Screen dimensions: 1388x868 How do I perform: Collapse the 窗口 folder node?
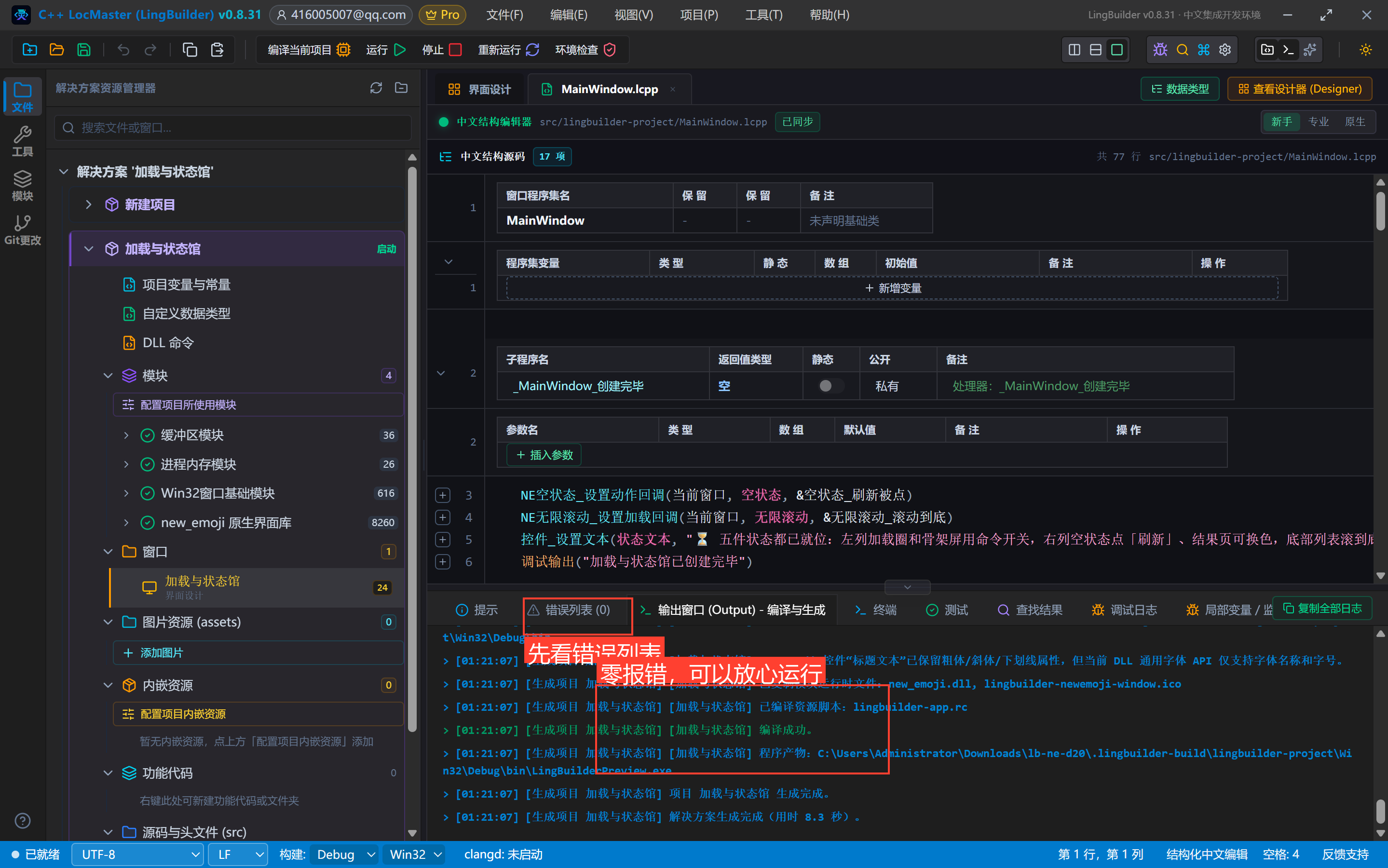[108, 552]
